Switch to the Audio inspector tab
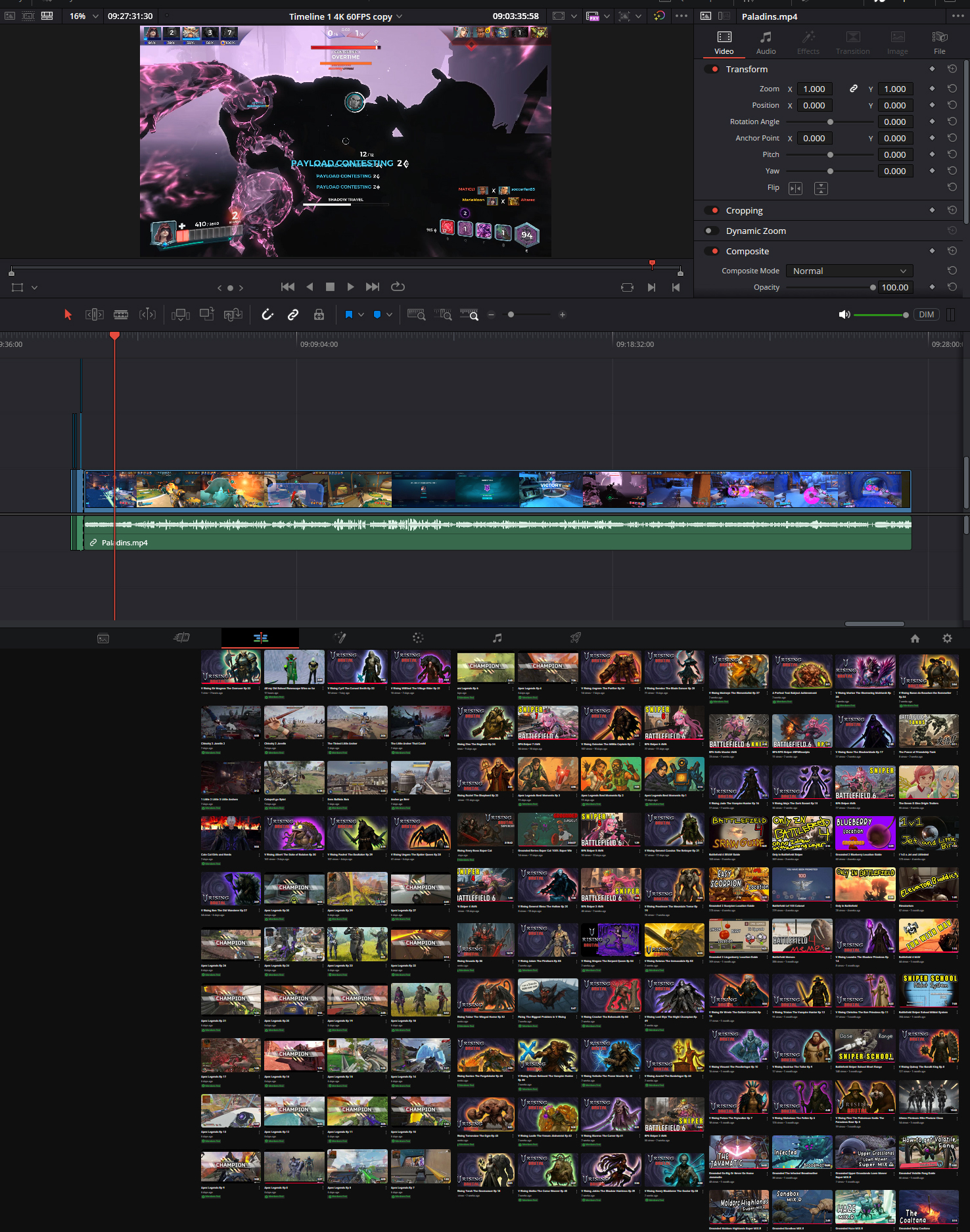 766,43
